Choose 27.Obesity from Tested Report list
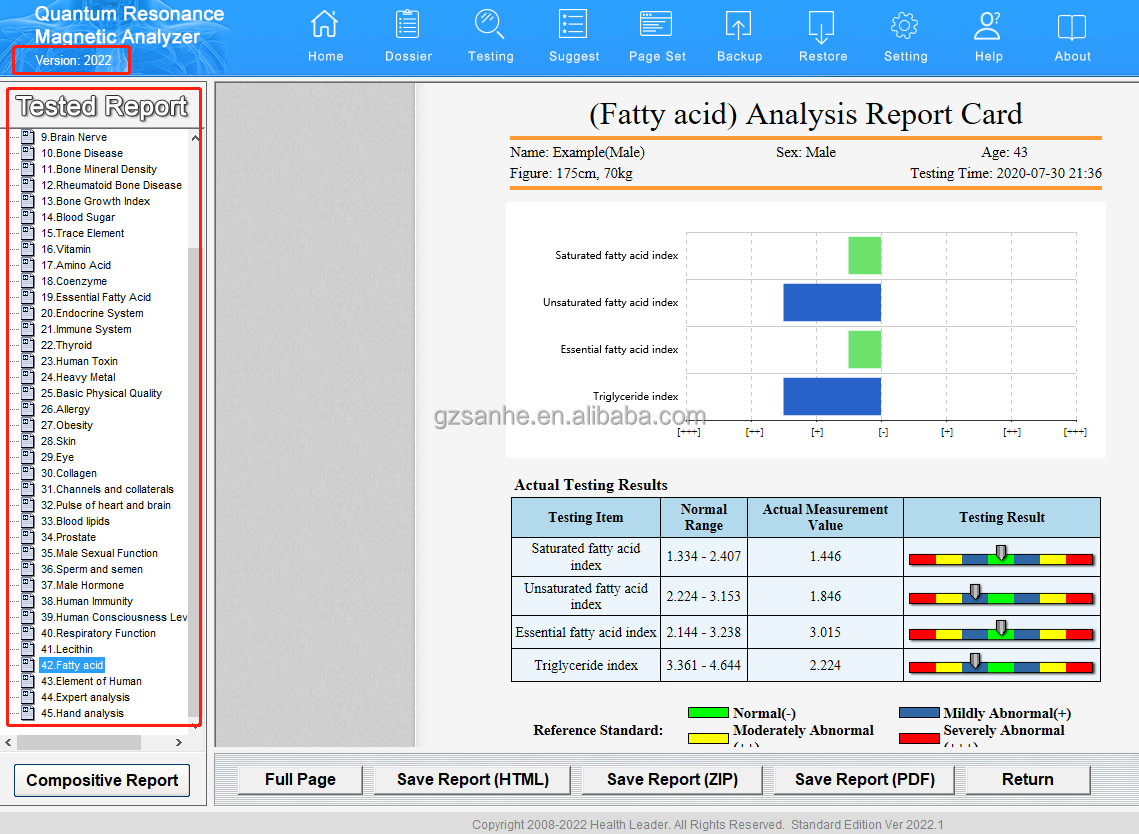This screenshot has height=834, width=1139. [x=67, y=425]
